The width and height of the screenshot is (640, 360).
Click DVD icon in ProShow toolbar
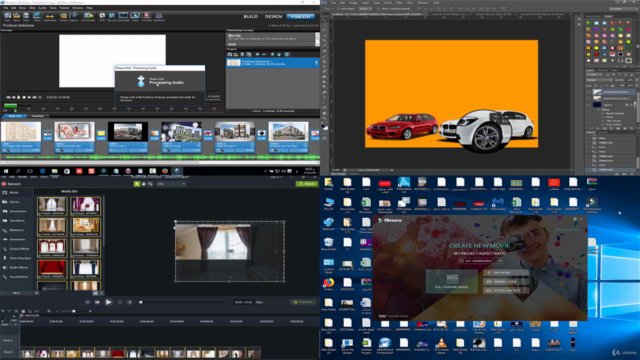[x=102, y=16]
